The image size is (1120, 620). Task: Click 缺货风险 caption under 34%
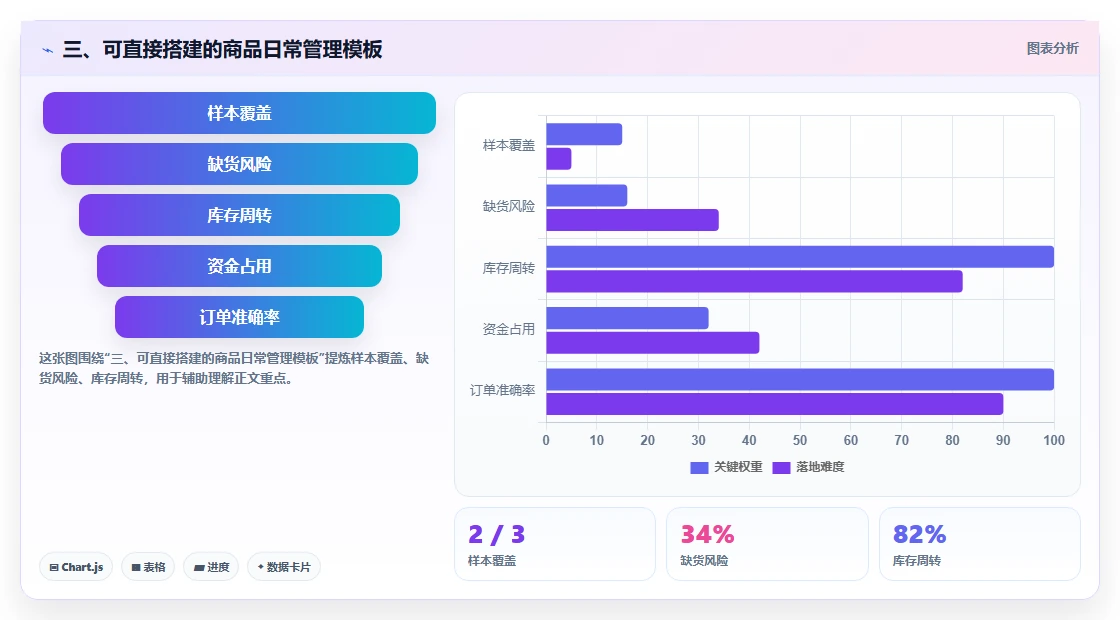(704, 561)
